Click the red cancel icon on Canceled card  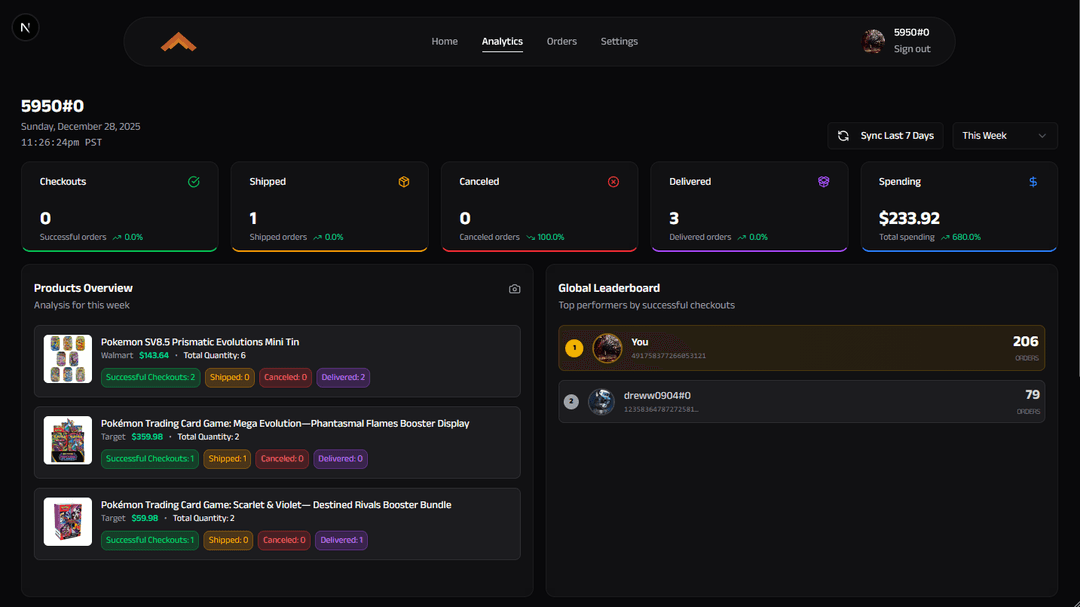click(x=613, y=181)
